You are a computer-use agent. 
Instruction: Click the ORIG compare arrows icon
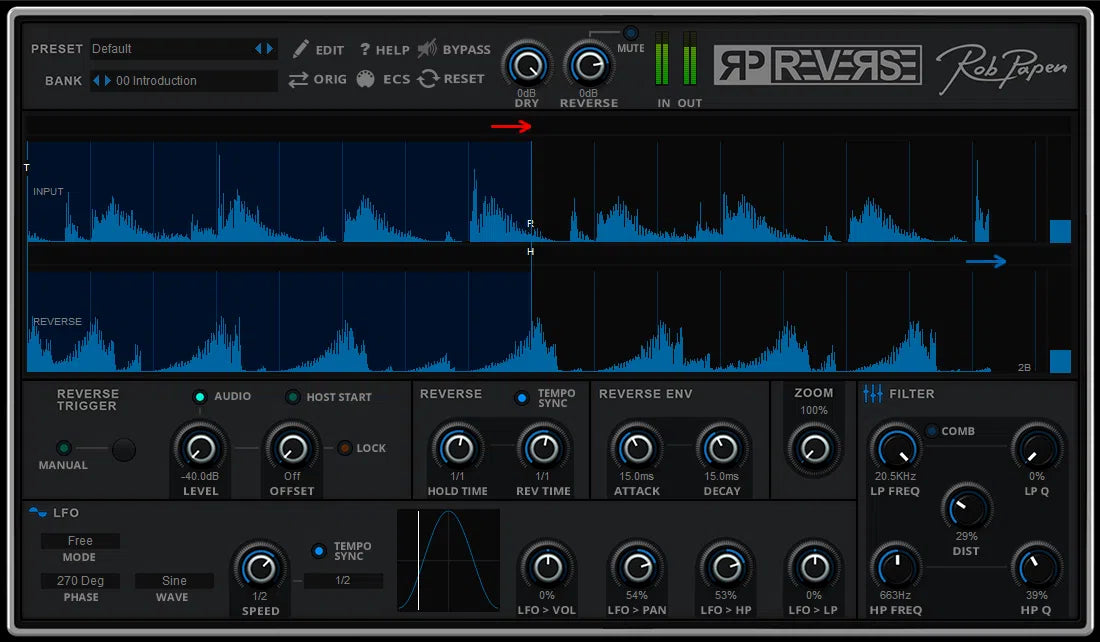click(x=299, y=79)
